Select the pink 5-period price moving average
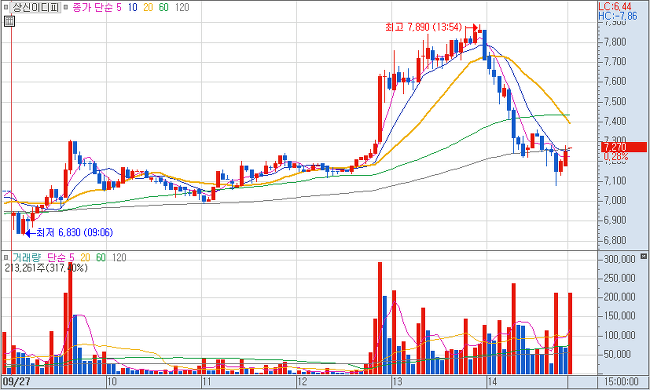 (x=119, y=7)
